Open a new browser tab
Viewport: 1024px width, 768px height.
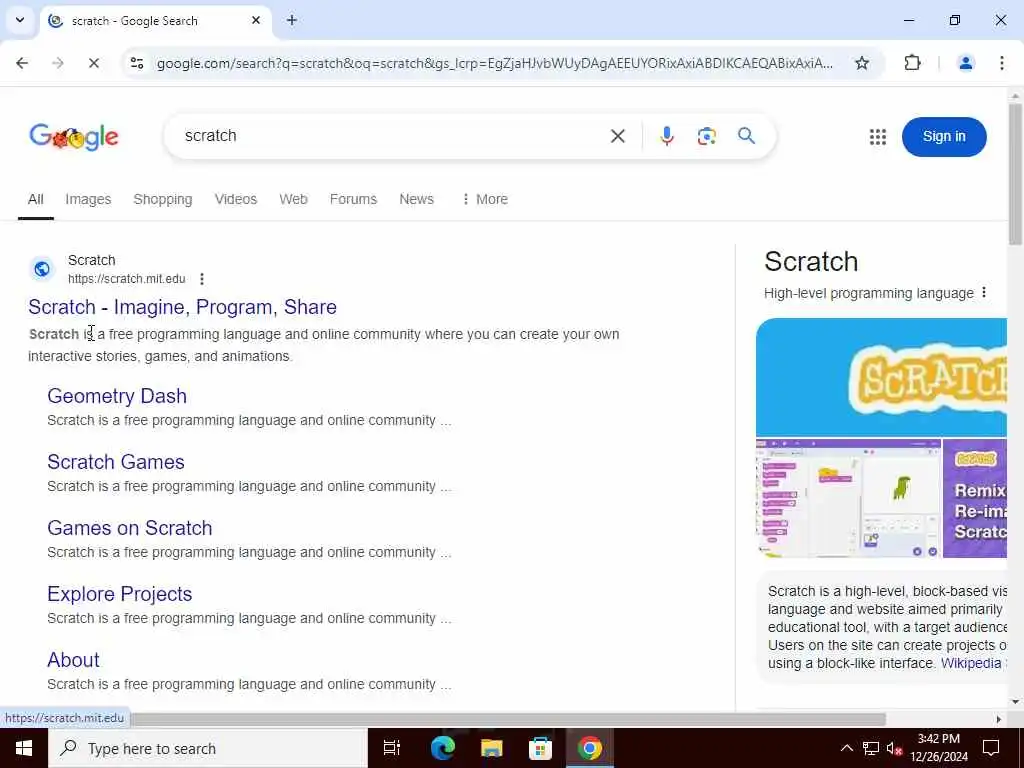[x=292, y=20]
